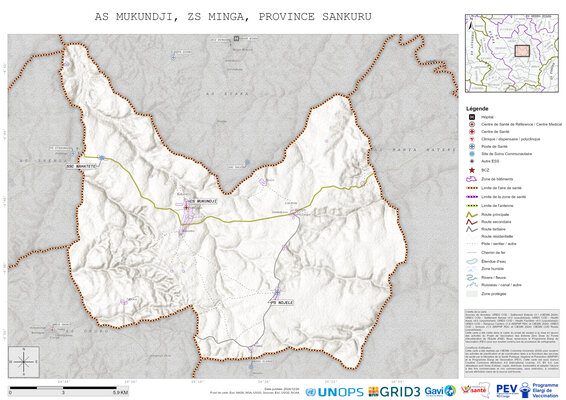Click the Étendue d'eau legend symbol
The width and height of the screenshot is (566, 400).
click(471, 261)
